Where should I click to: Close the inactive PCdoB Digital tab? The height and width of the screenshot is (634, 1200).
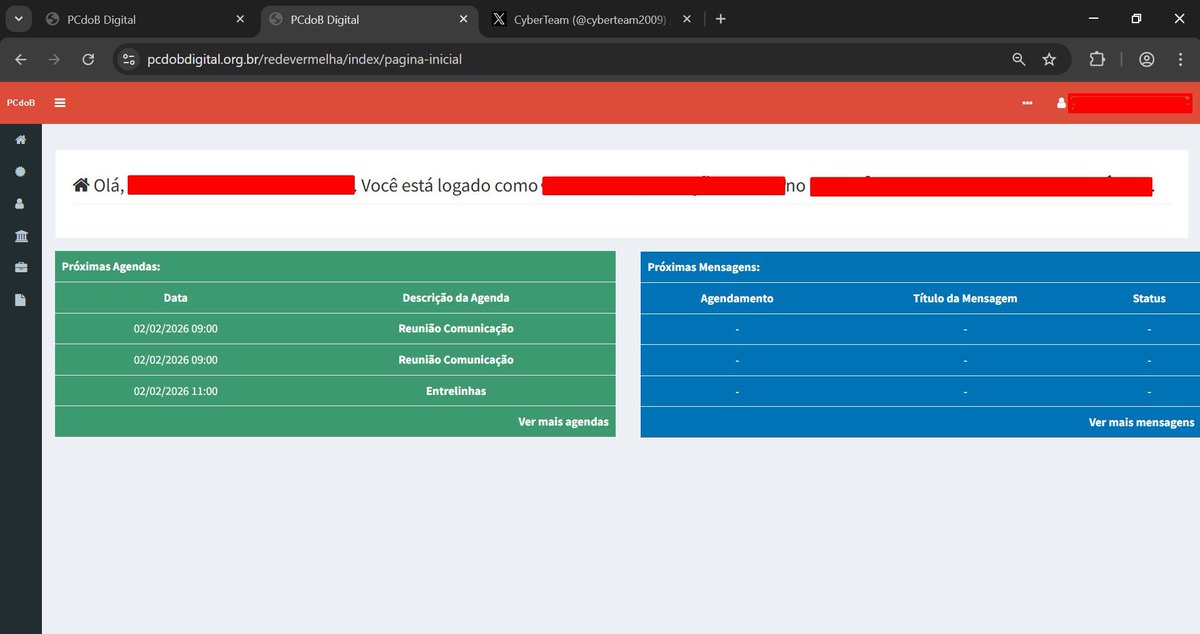point(239,19)
